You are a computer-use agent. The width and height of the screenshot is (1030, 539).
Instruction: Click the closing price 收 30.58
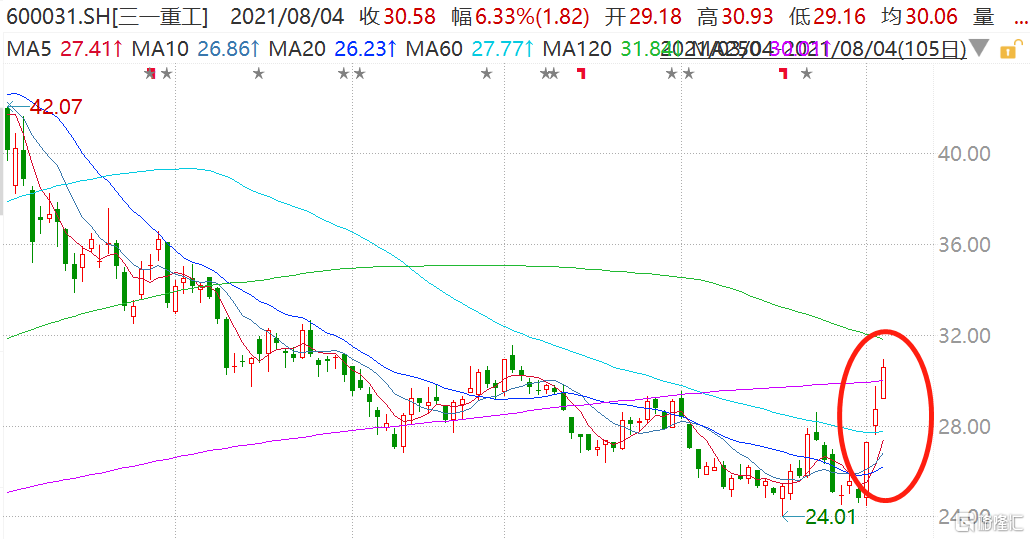tap(397, 16)
